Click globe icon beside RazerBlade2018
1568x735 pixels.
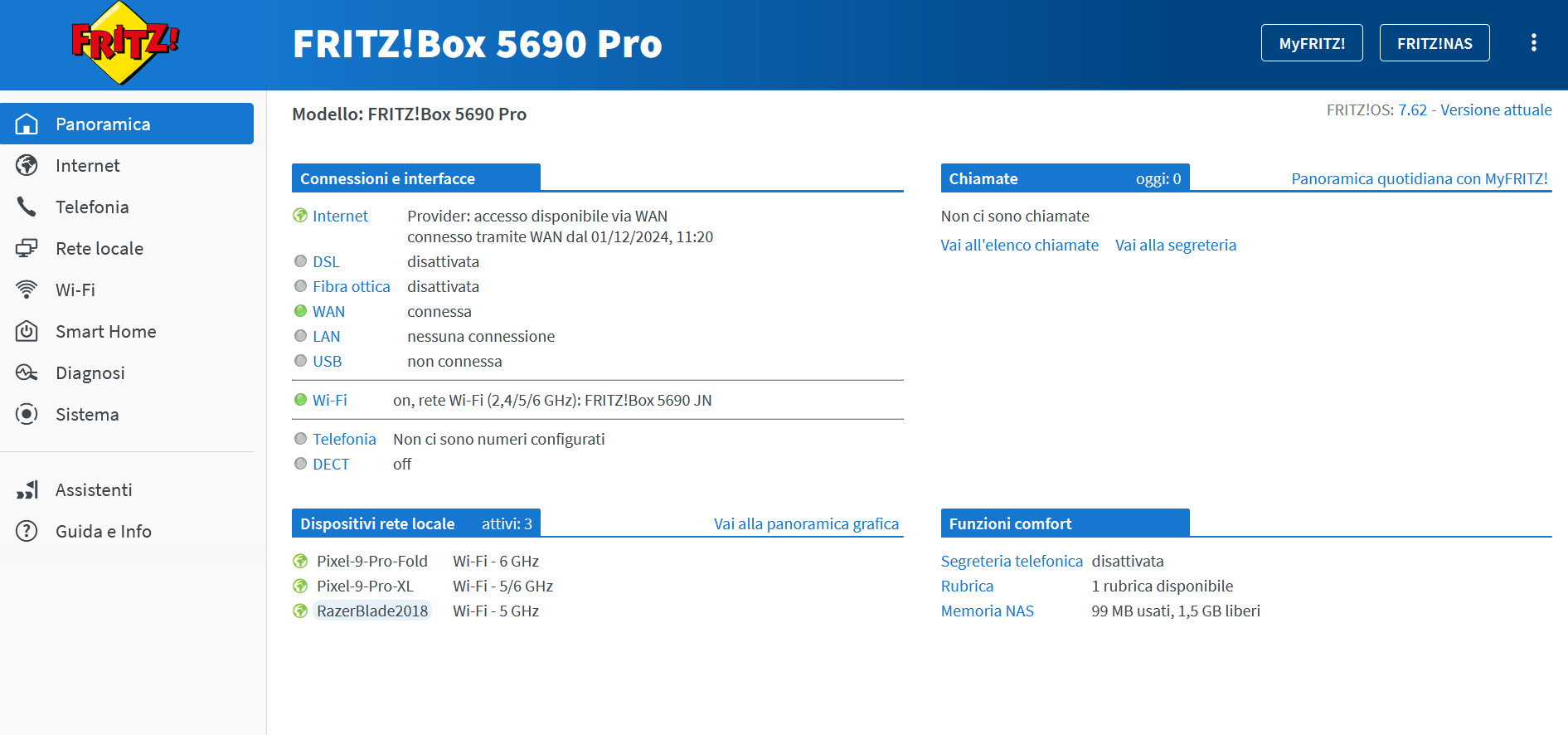click(x=300, y=611)
